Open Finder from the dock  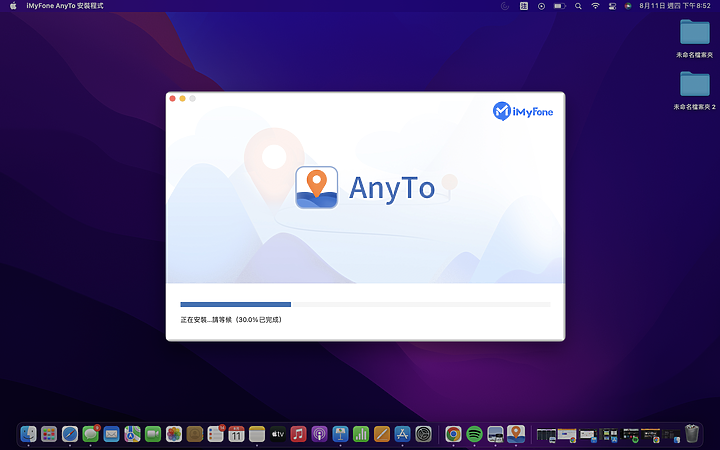tap(28, 433)
